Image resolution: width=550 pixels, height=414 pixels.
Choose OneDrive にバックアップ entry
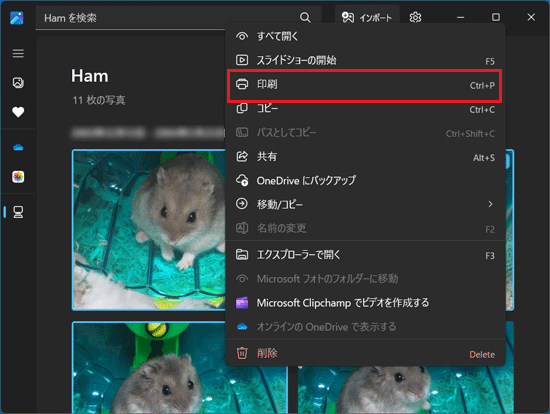(365, 181)
